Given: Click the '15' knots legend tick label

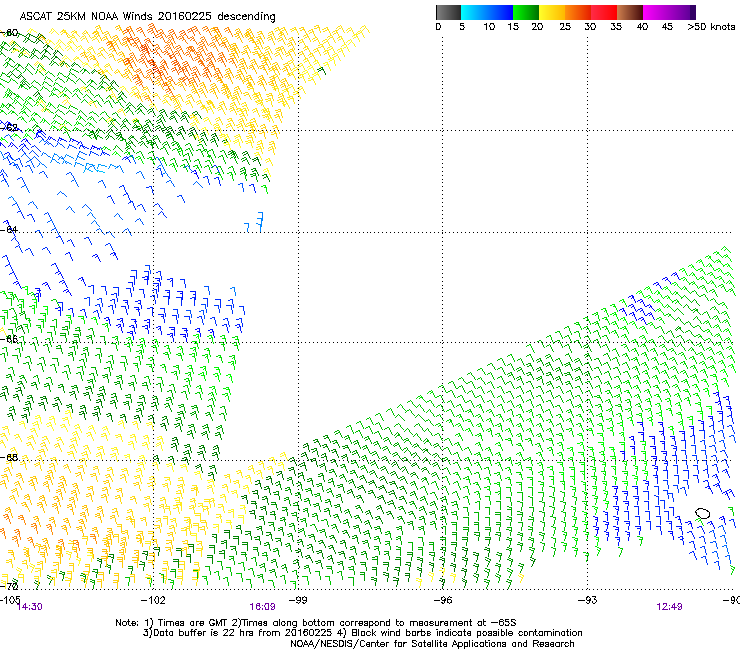Looking at the screenshot, I should (513, 27).
